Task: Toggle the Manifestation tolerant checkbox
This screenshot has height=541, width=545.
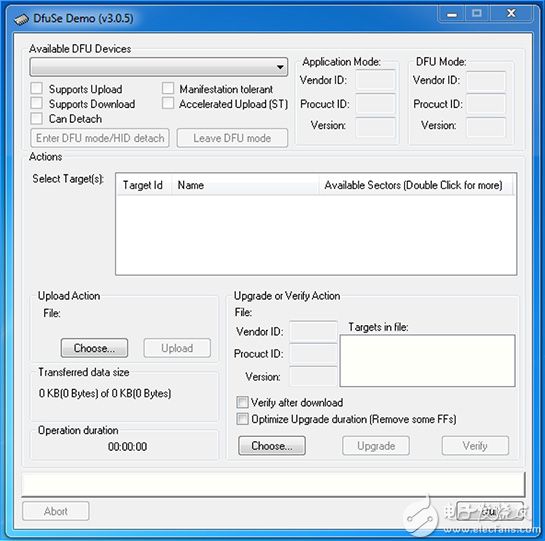Action: [168, 88]
